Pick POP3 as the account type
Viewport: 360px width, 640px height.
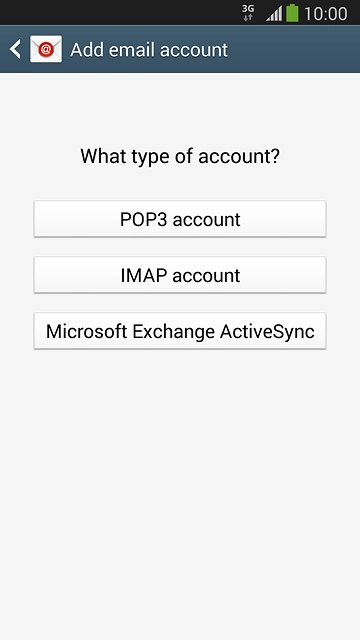180,219
